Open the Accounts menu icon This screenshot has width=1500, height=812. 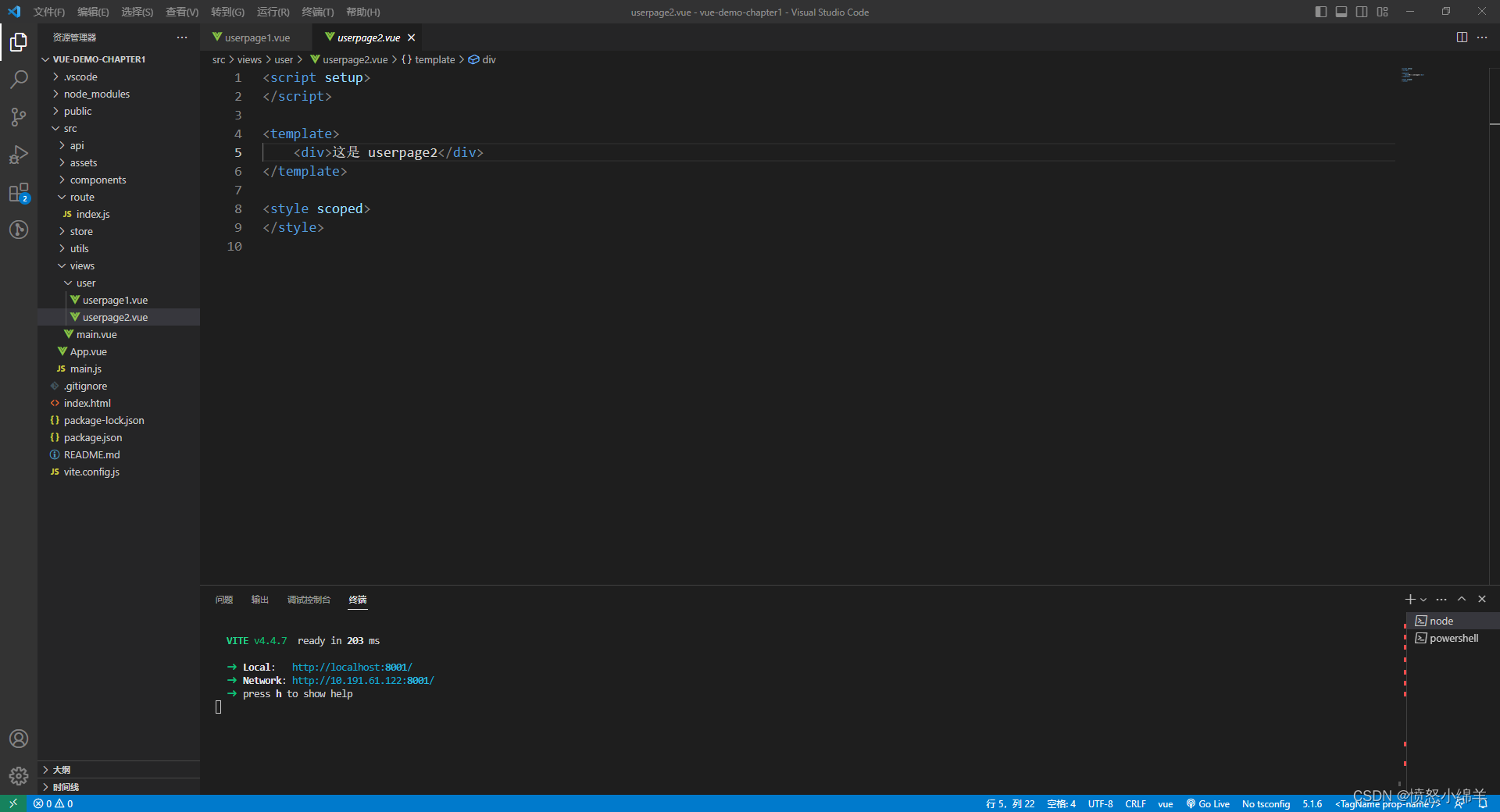pos(19,739)
